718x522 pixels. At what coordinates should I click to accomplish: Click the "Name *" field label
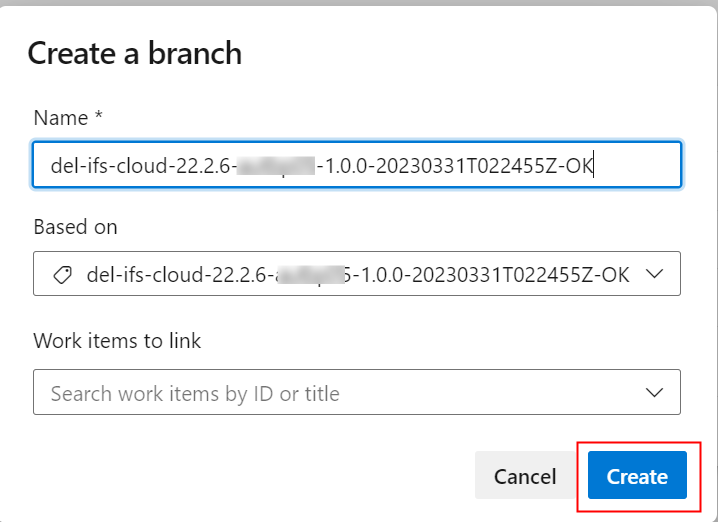click(68, 118)
